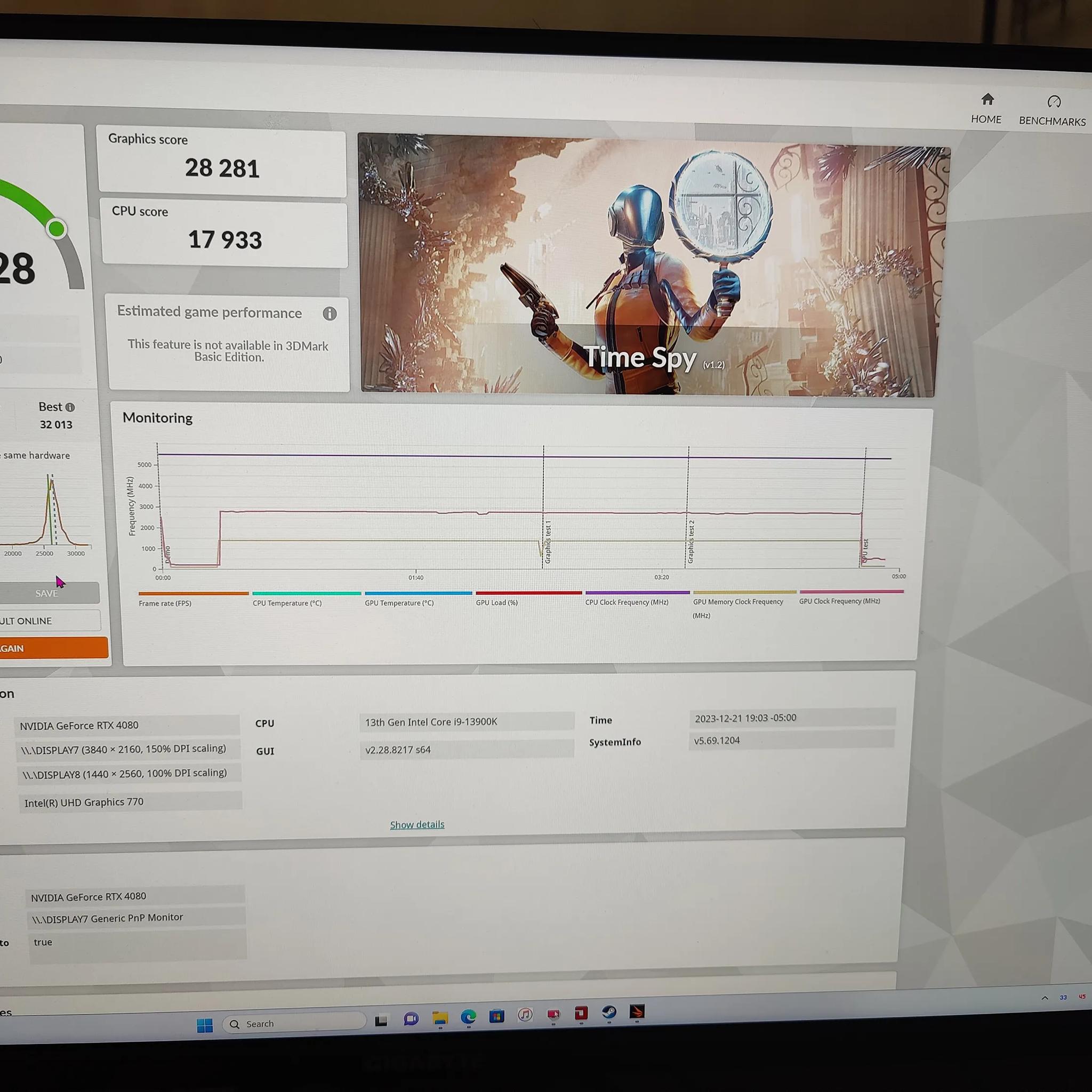Click the blue 33 temperature tray icon
Screen dimensions: 1092x1092
coord(1063,997)
